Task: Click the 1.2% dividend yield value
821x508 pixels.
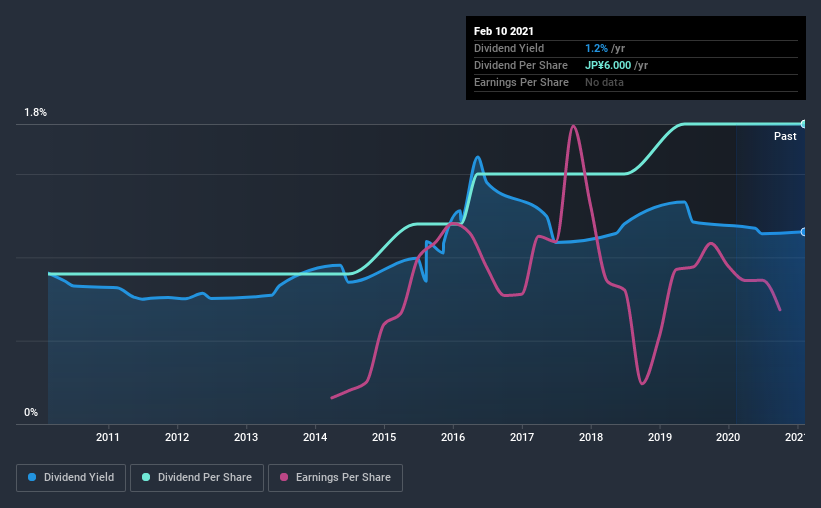Action: coord(596,48)
